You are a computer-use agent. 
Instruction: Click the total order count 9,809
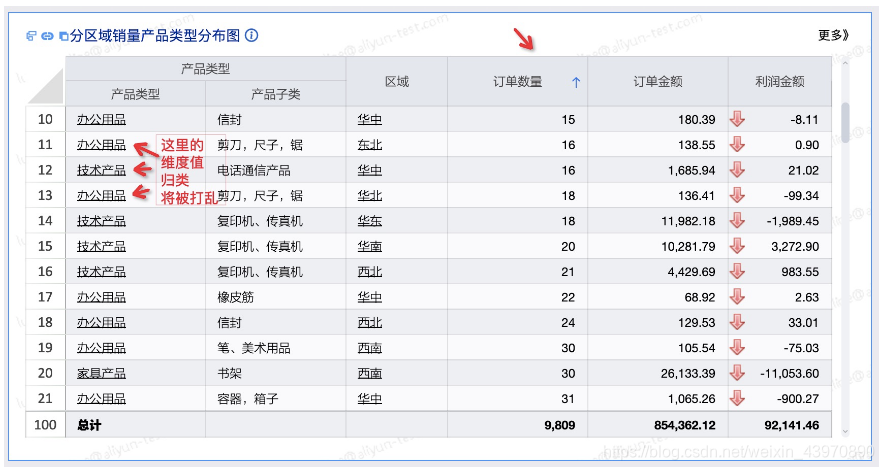(x=560, y=425)
